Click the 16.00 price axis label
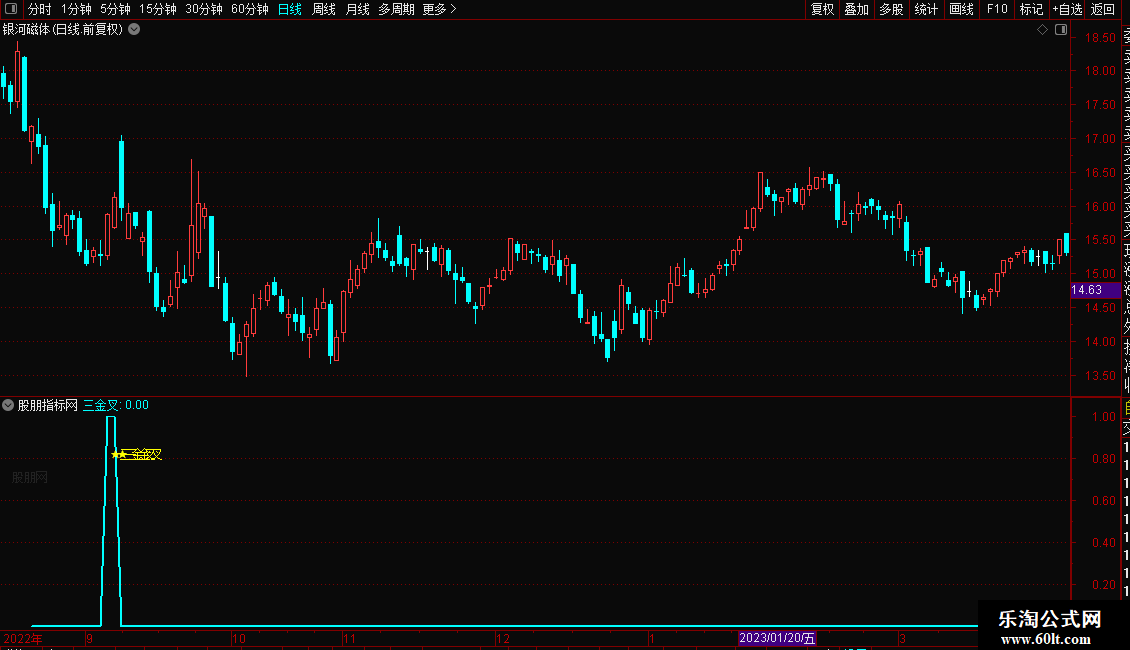 (1100, 206)
